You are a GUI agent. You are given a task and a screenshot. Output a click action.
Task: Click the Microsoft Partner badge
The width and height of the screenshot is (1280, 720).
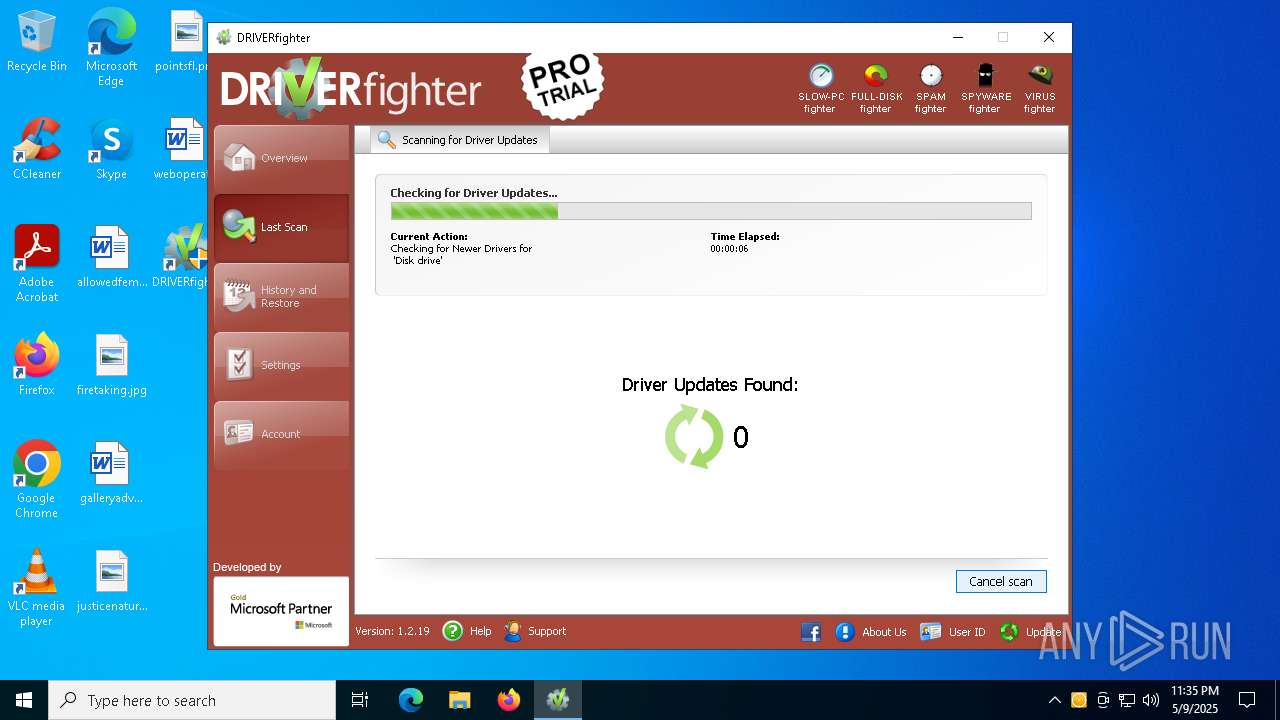pyautogui.click(x=281, y=611)
